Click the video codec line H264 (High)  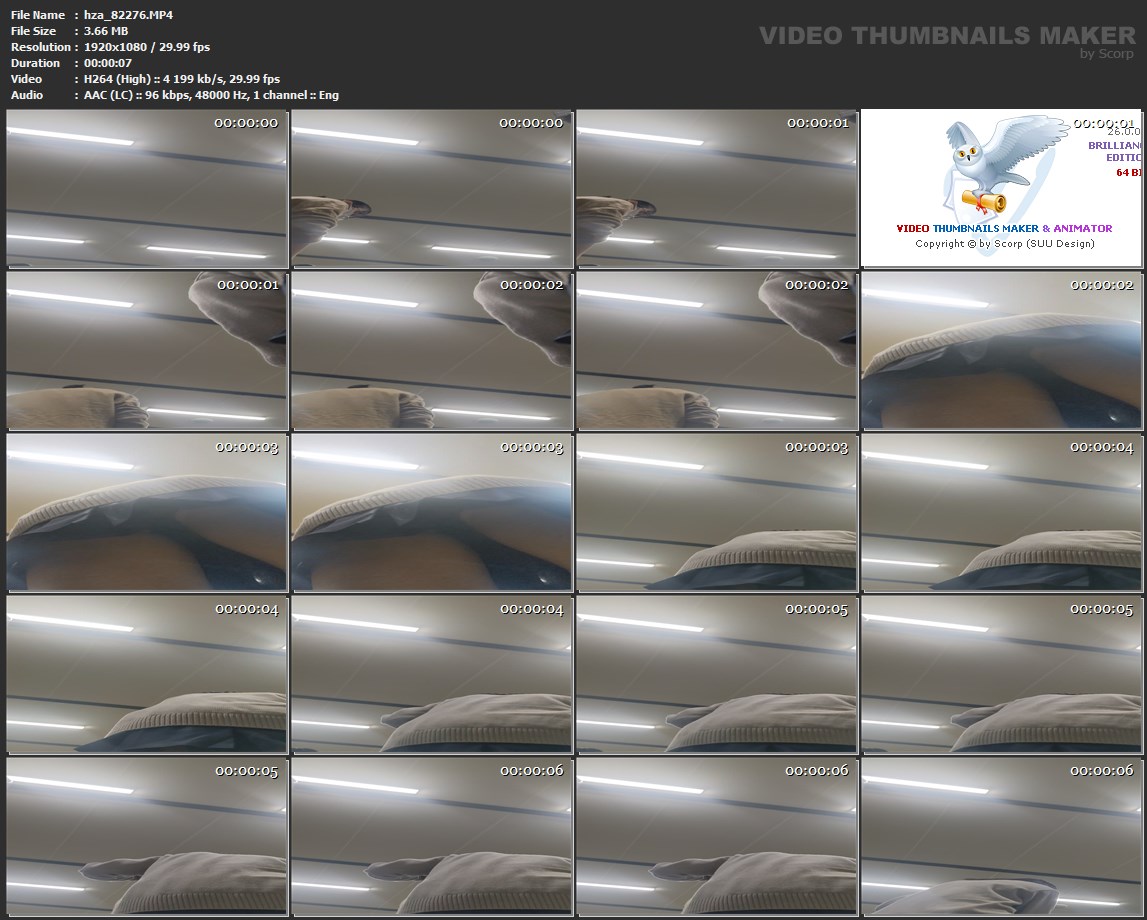182,79
